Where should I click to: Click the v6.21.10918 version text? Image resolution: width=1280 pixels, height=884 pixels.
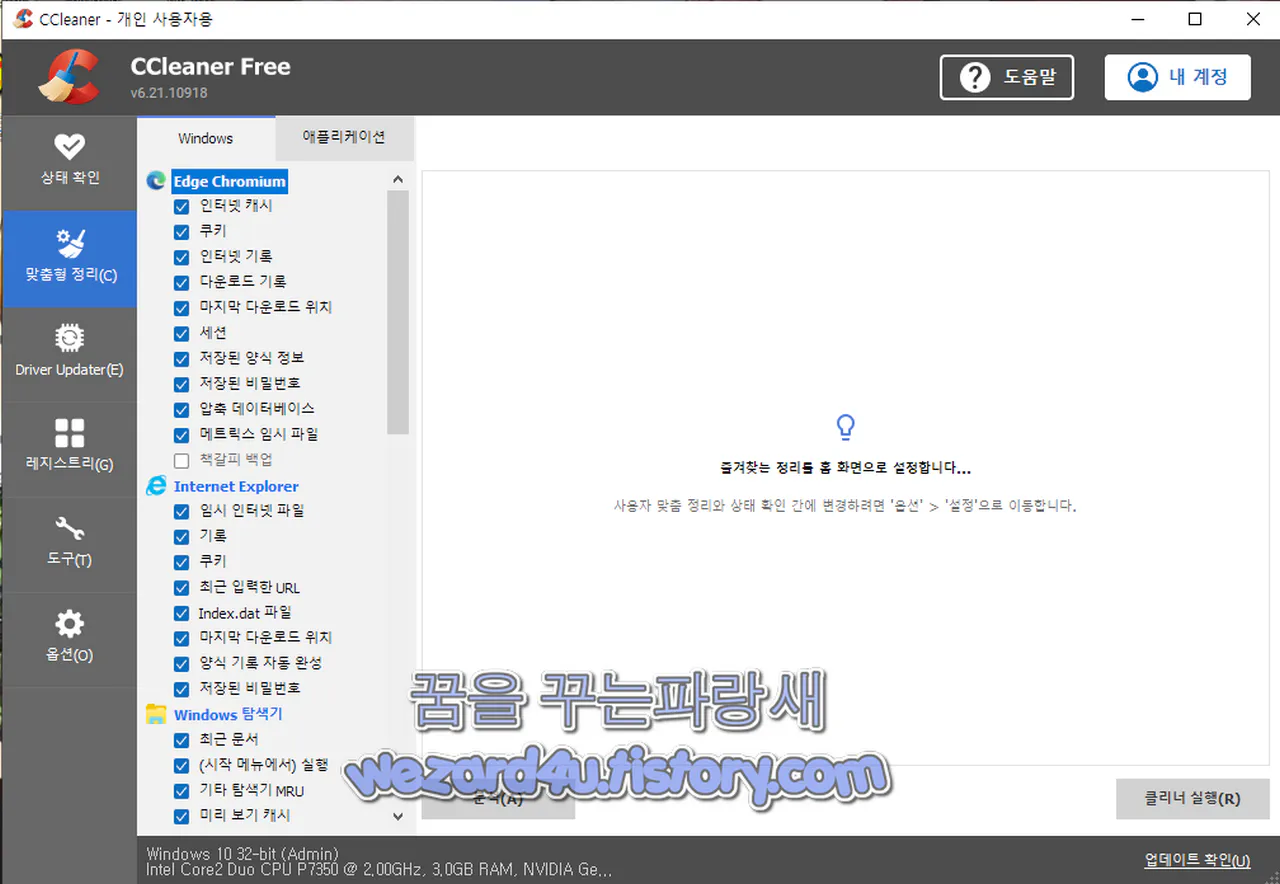(x=169, y=93)
